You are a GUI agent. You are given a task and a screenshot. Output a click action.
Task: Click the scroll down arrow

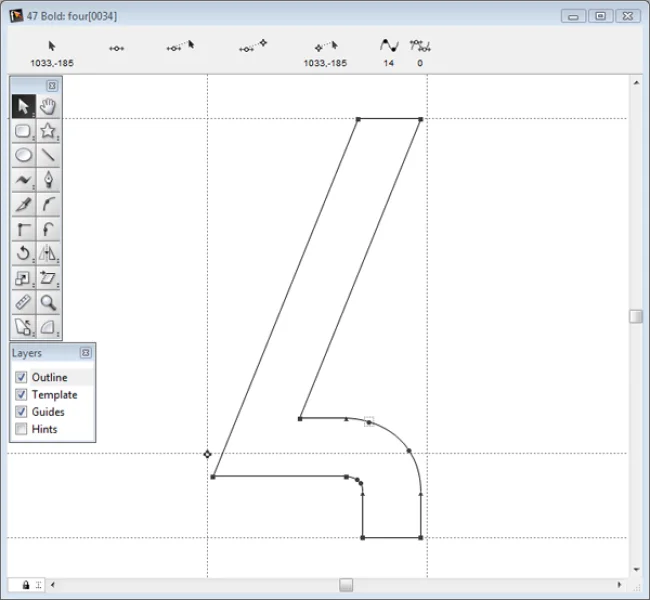(636, 570)
